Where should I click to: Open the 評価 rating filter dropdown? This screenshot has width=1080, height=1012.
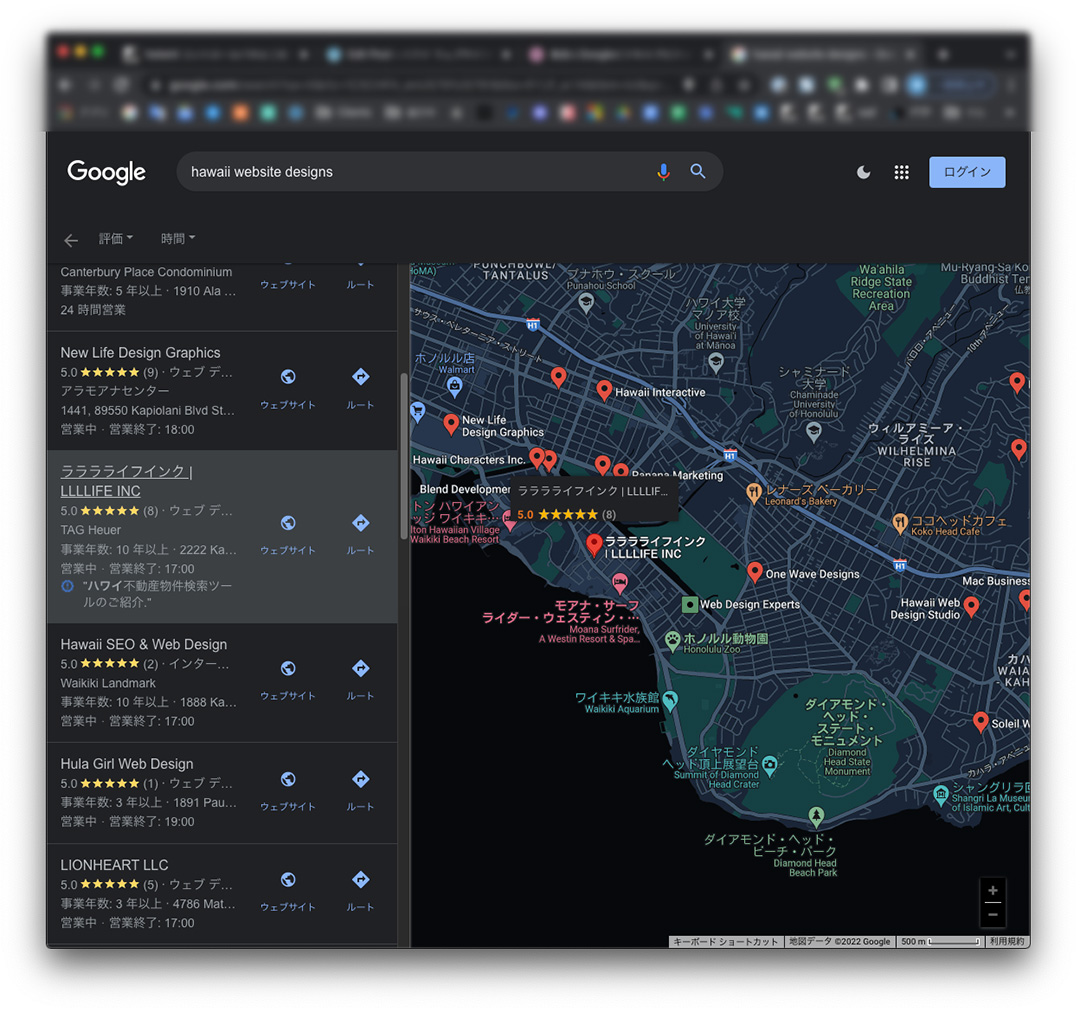(115, 238)
